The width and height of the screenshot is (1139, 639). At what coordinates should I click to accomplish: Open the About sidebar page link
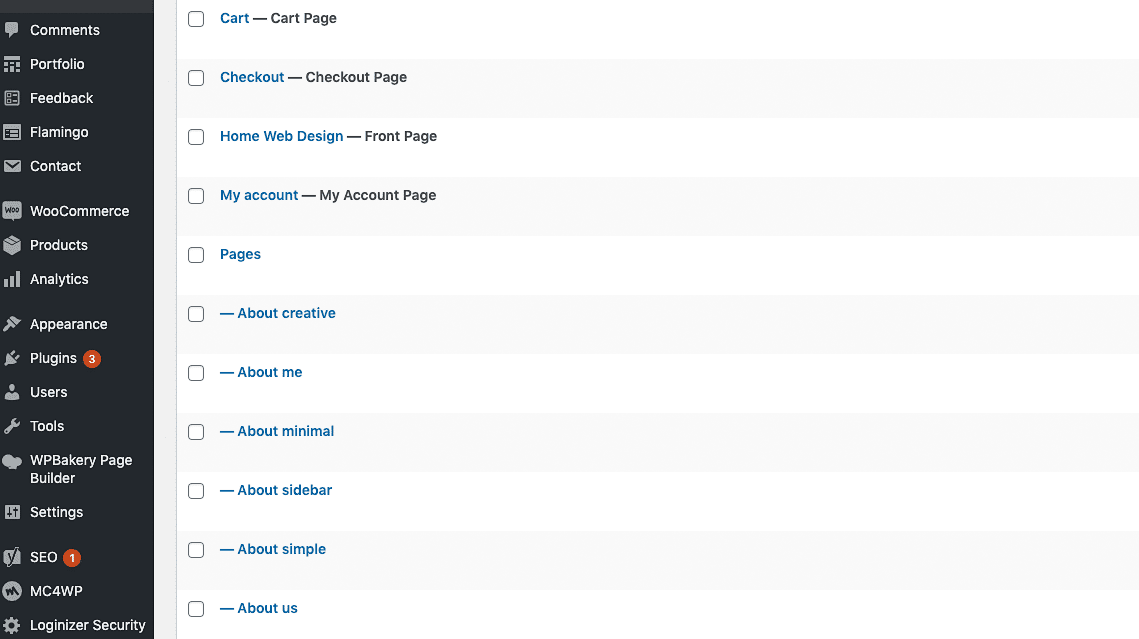(284, 490)
